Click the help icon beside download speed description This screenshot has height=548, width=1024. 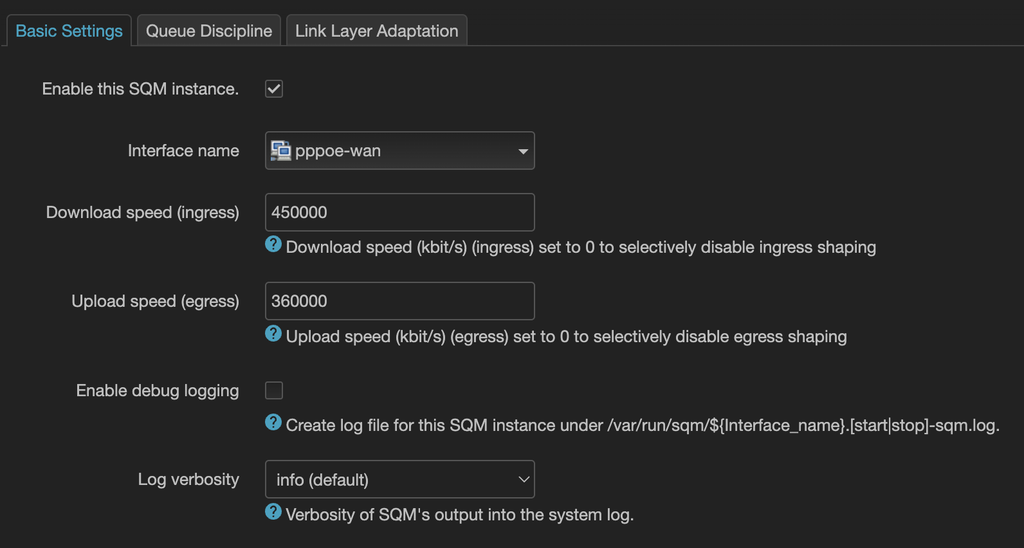pyautogui.click(x=273, y=245)
